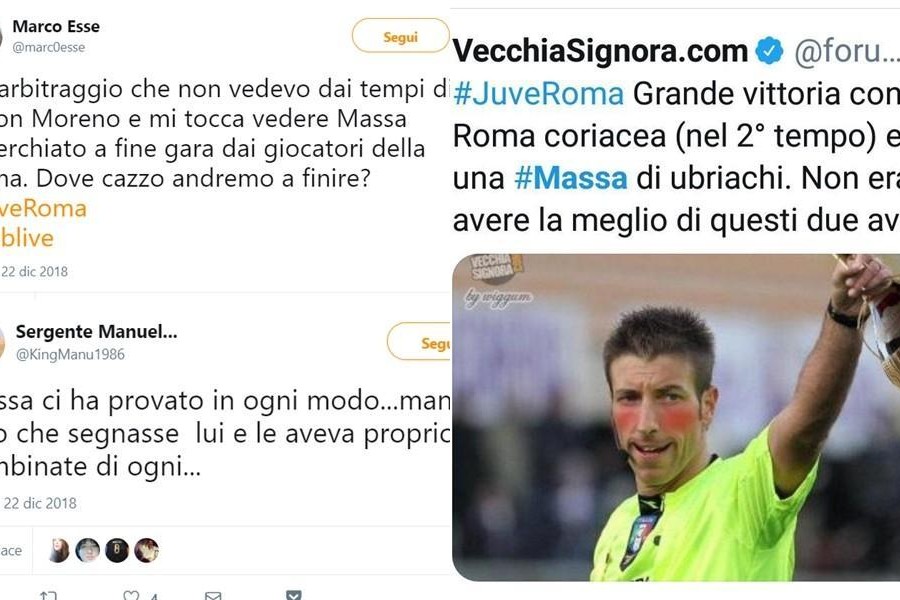
Task: View the first liker's avatar
Action: [x=59, y=550]
